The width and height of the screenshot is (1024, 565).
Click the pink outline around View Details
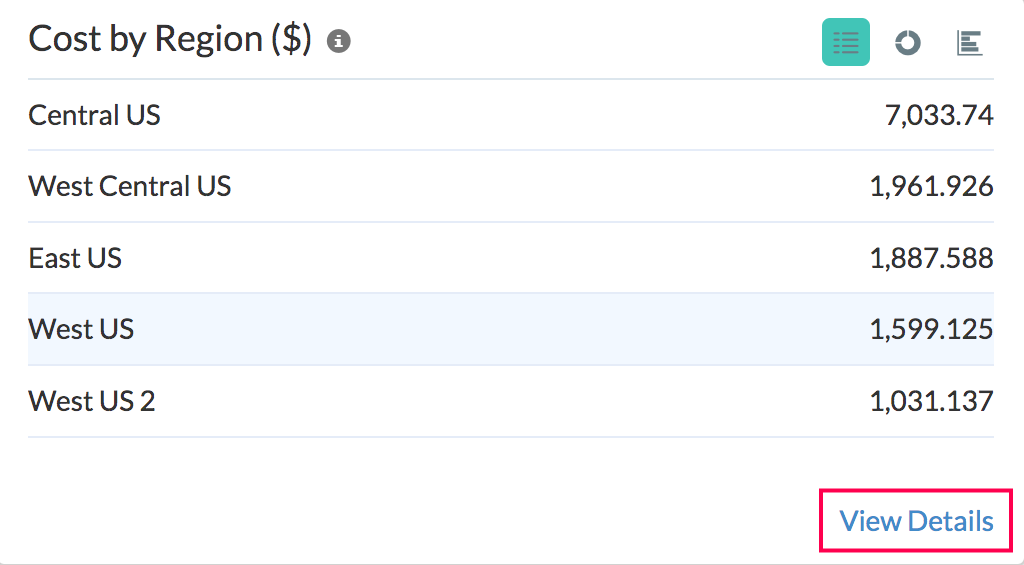[x=822, y=520]
